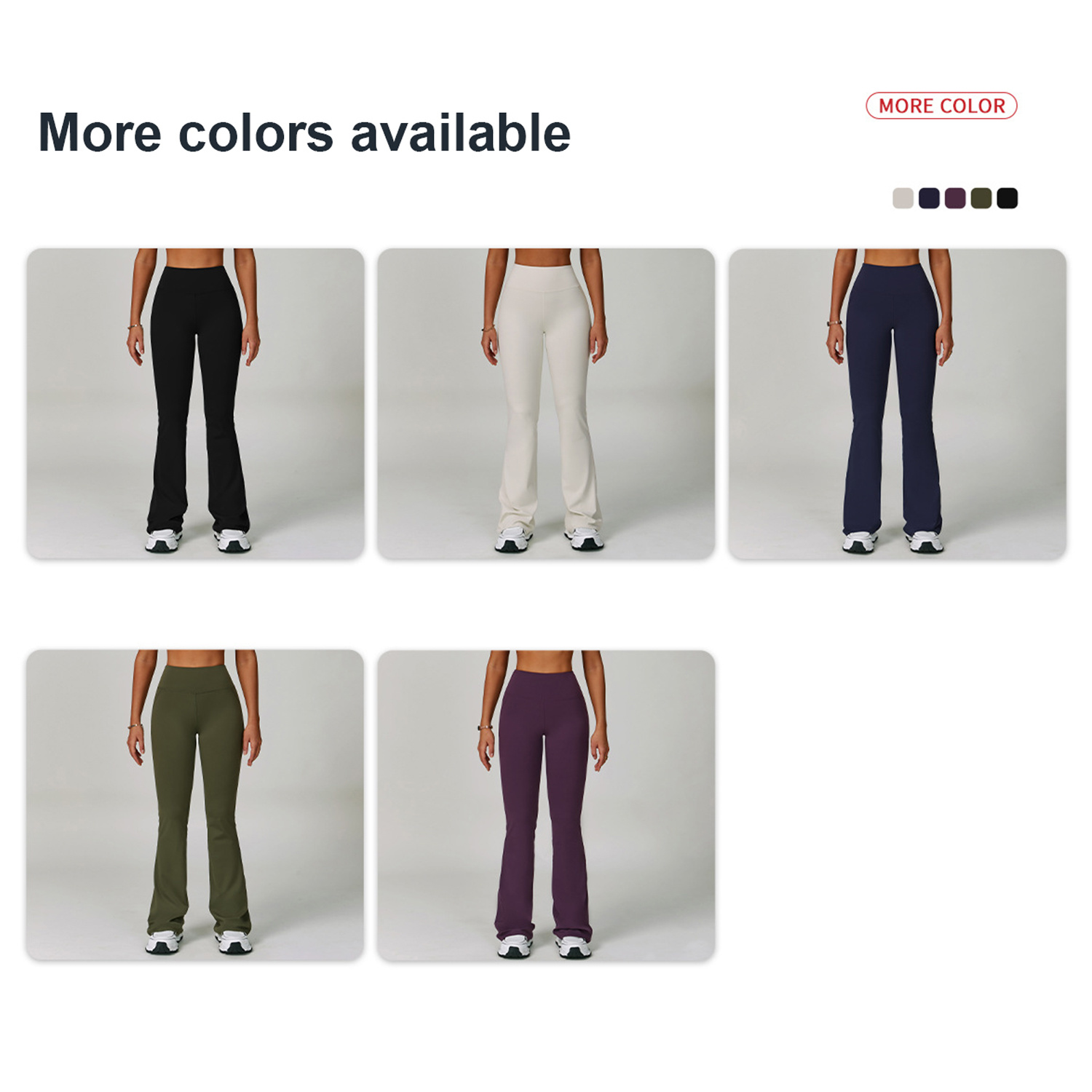Click the word available in heading
The width and height of the screenshot is (1092, 1092).
(461, 133)
